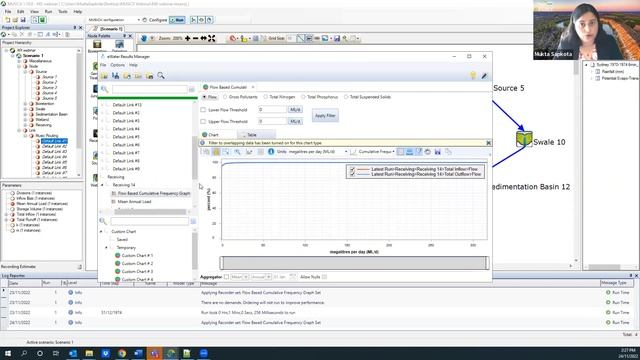Enable the Upper Flow Threshold checkbox
Image resolution: width=640 pixels, height=360 pixels.
(203, 121)
